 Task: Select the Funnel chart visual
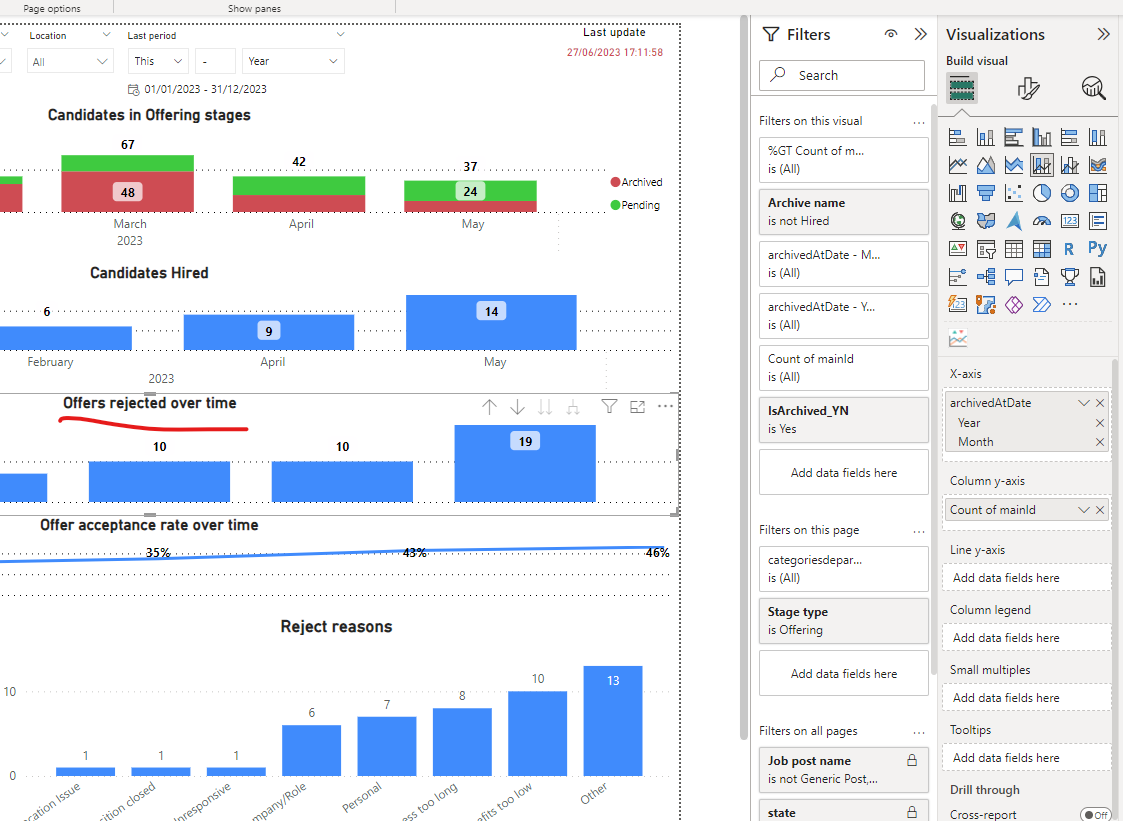(x=985, y=193)
